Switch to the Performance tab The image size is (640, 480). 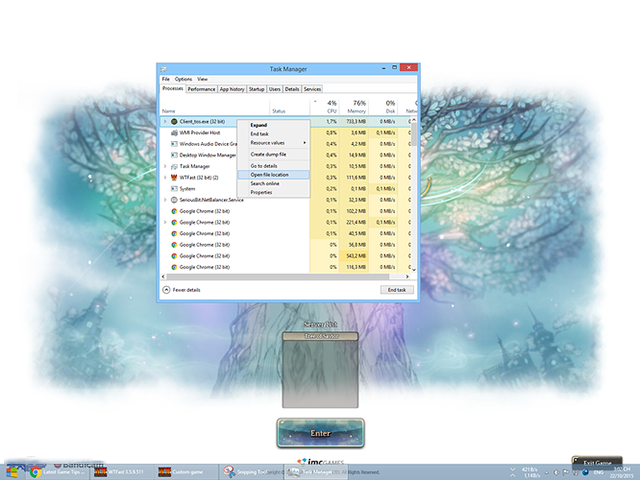pos(201,89)
